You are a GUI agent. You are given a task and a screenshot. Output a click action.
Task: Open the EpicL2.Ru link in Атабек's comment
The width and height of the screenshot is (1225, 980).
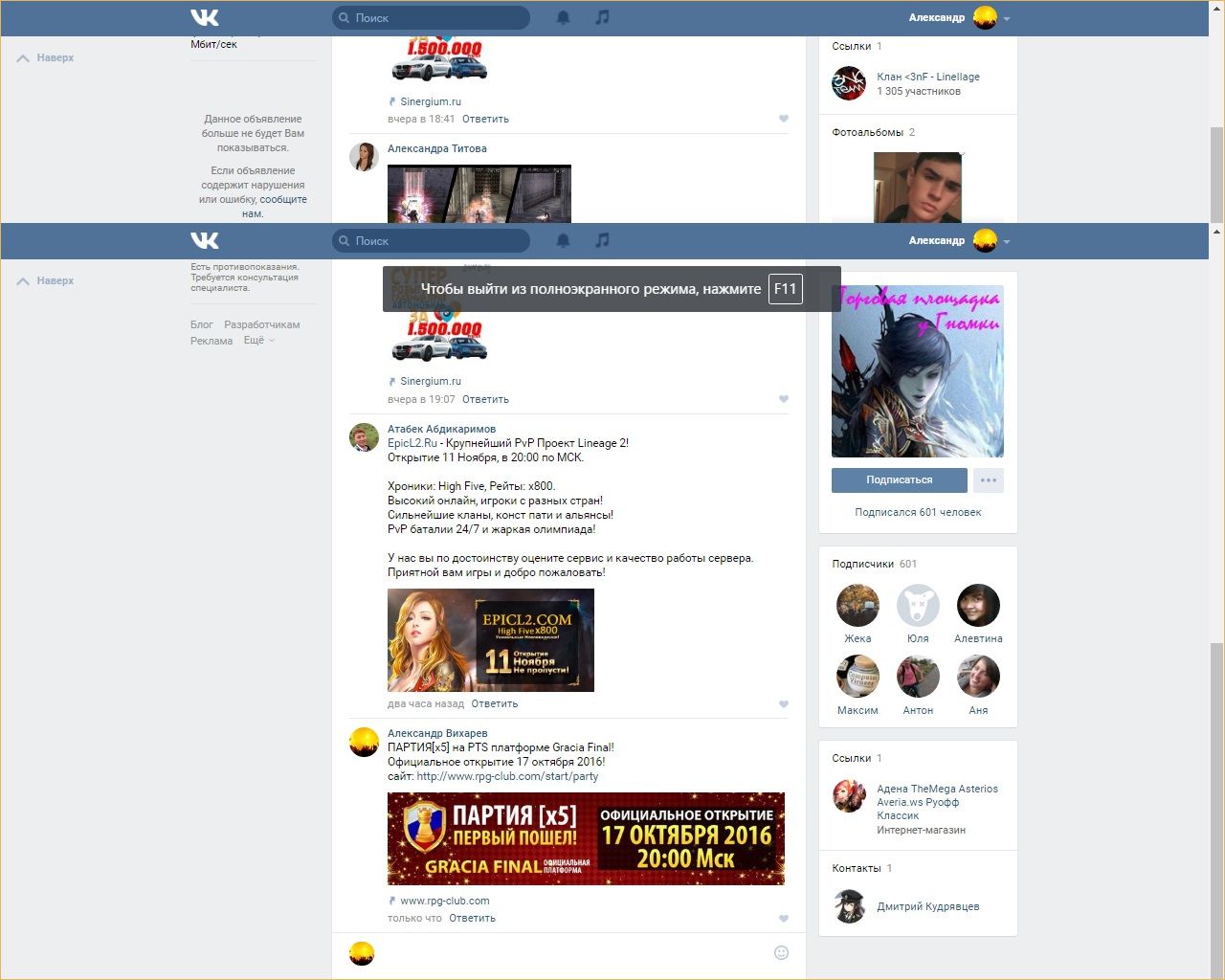click(412, 443)
